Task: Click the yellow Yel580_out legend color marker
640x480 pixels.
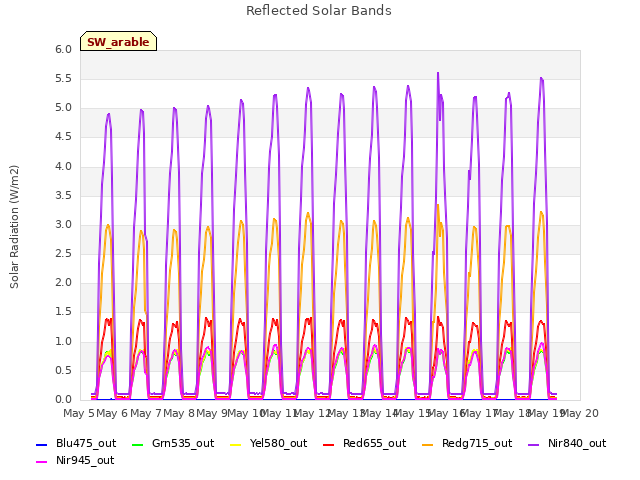Action: click(x=236, y=444)
